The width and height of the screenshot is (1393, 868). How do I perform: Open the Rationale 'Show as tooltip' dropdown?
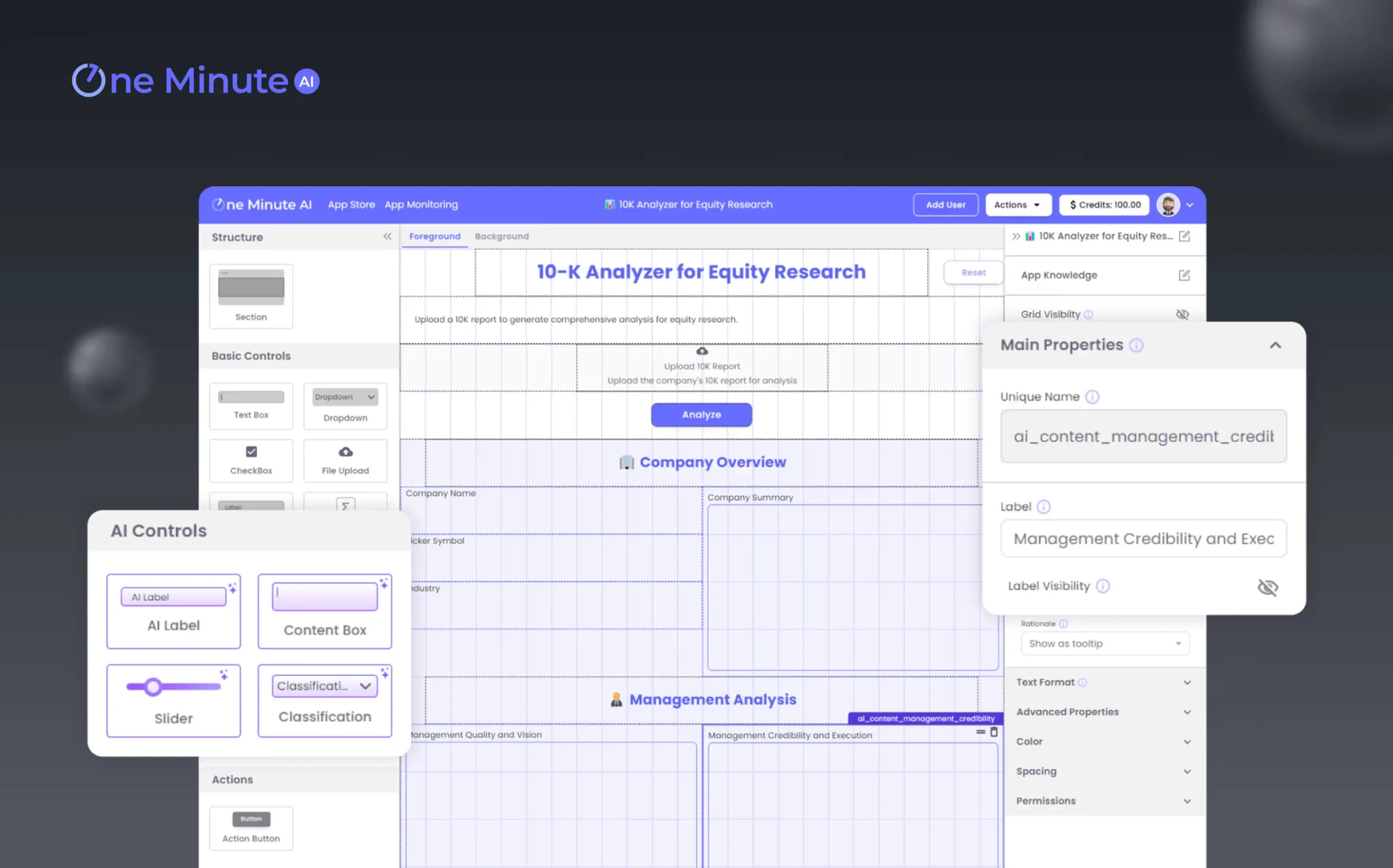1104,644
